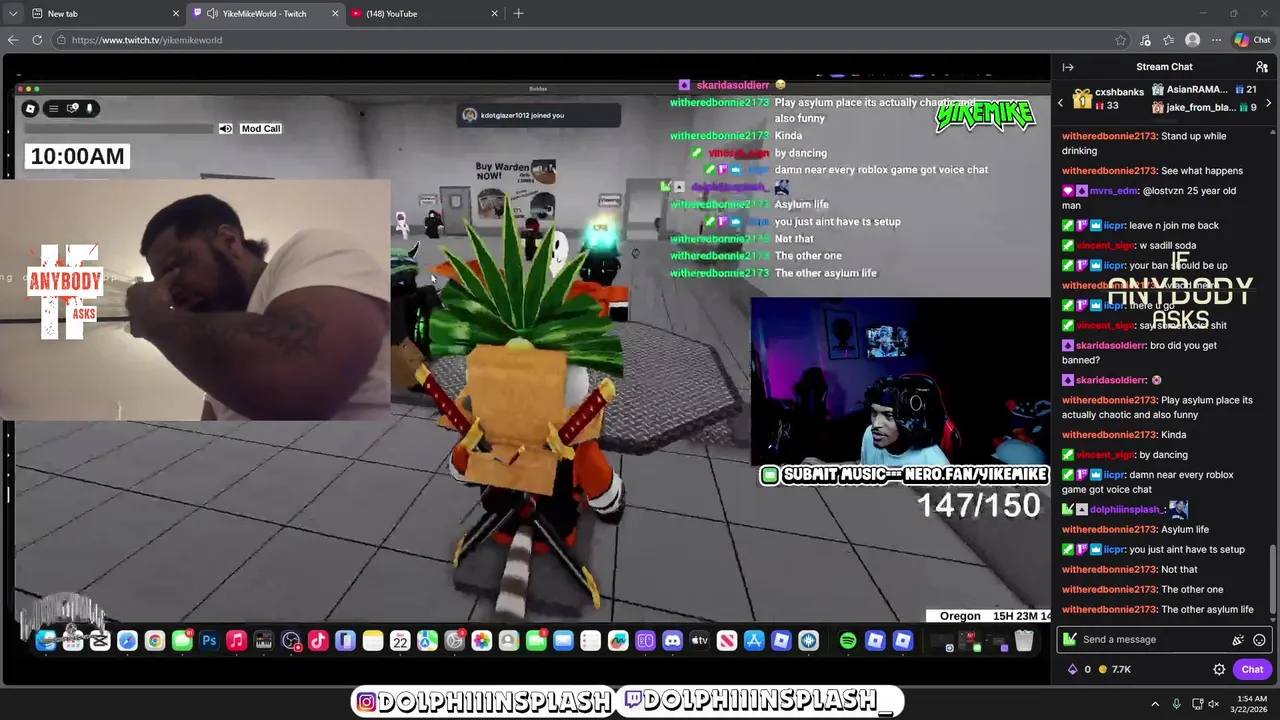Toggle the Roblox microphone icon in stream
The width and height of the screenshot is (1280, 720).
[89, 108]
